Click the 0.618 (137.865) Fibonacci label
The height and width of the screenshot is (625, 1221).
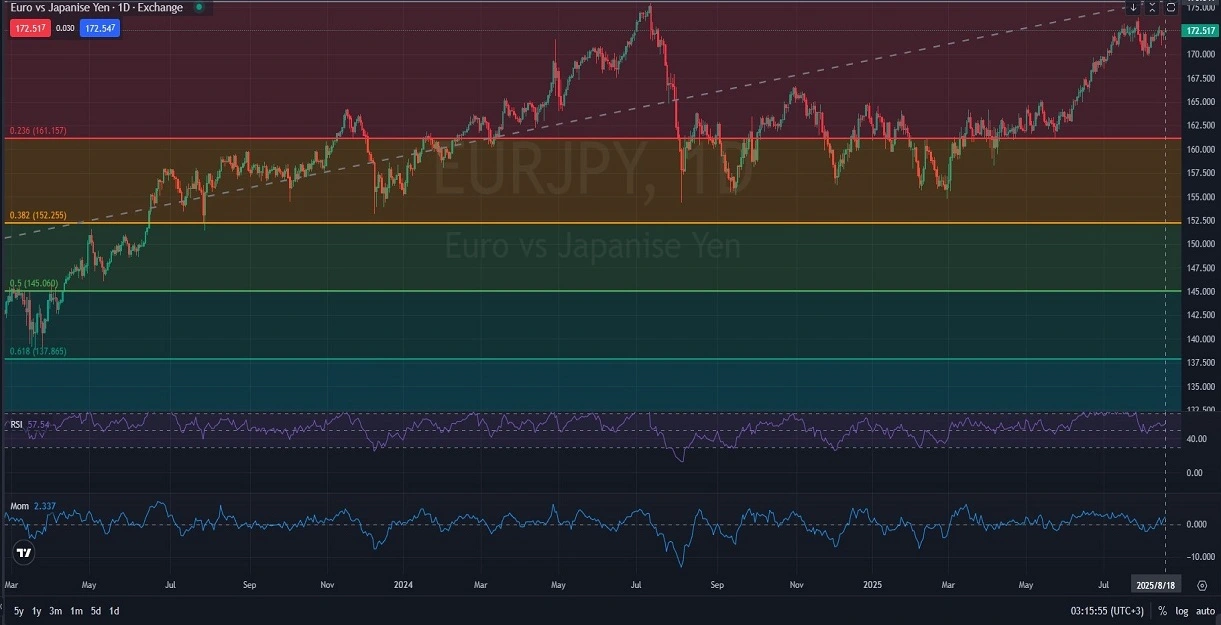pos(37,352)
